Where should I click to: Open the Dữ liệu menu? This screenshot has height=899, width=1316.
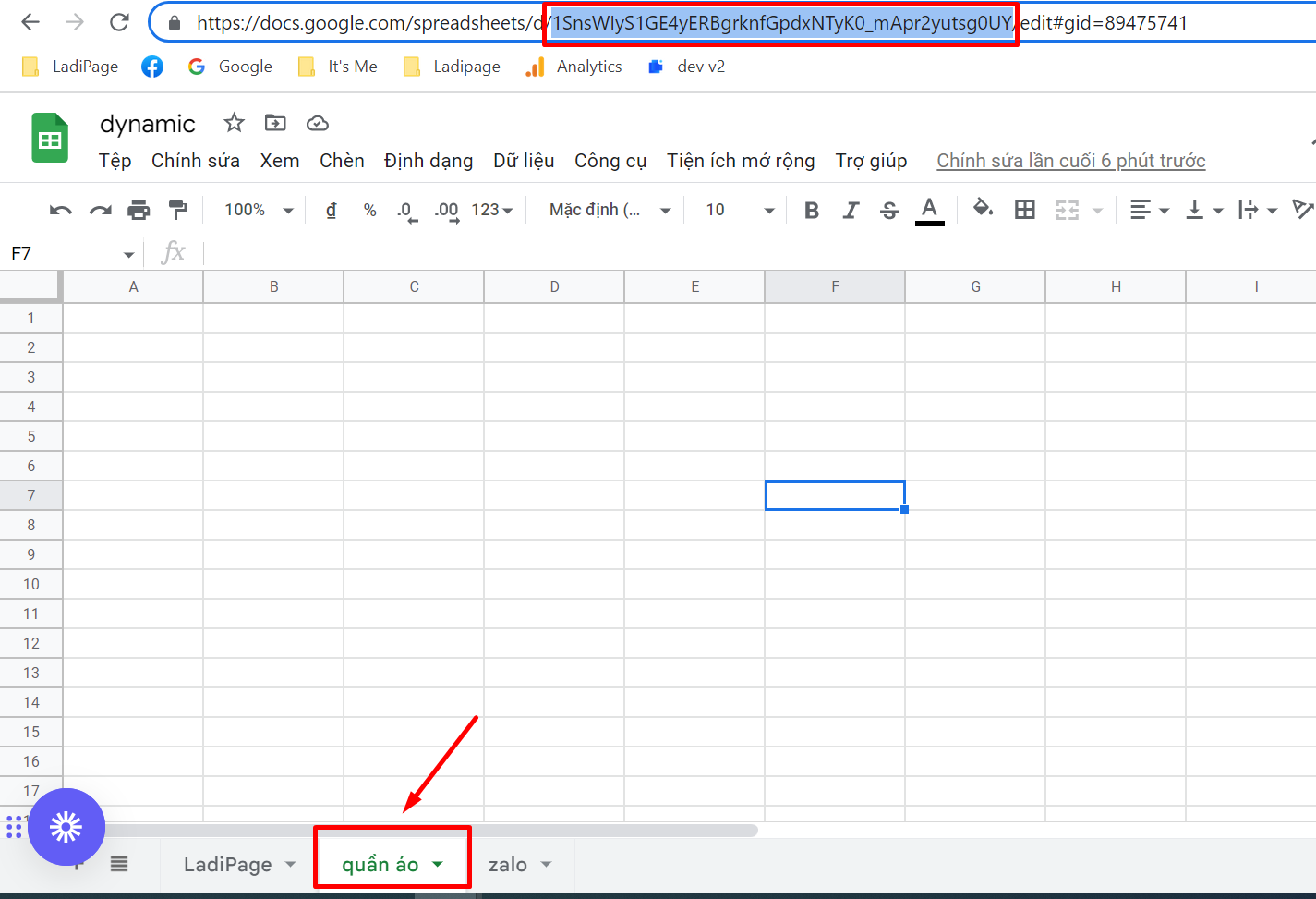[524, 161]
